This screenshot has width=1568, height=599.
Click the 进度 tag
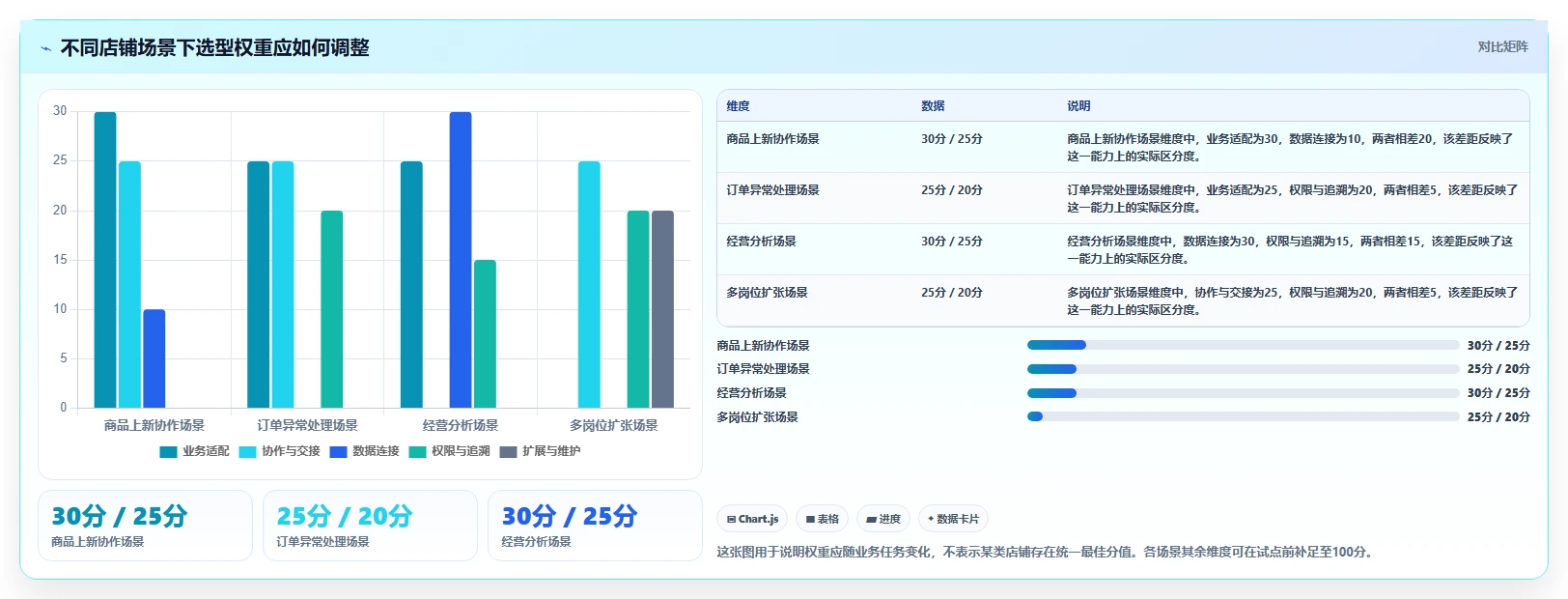coord(882,519)
